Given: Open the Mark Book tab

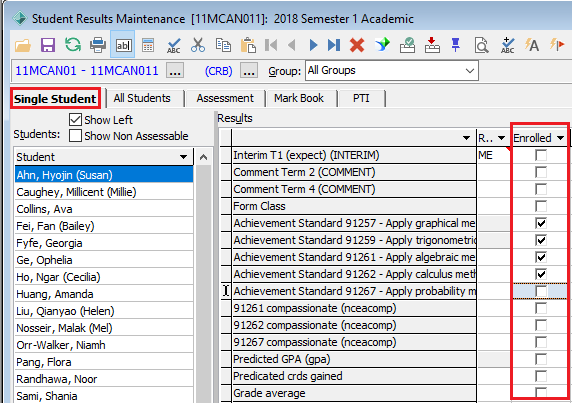Looking at the screenshot, I should tap(299, 98).
